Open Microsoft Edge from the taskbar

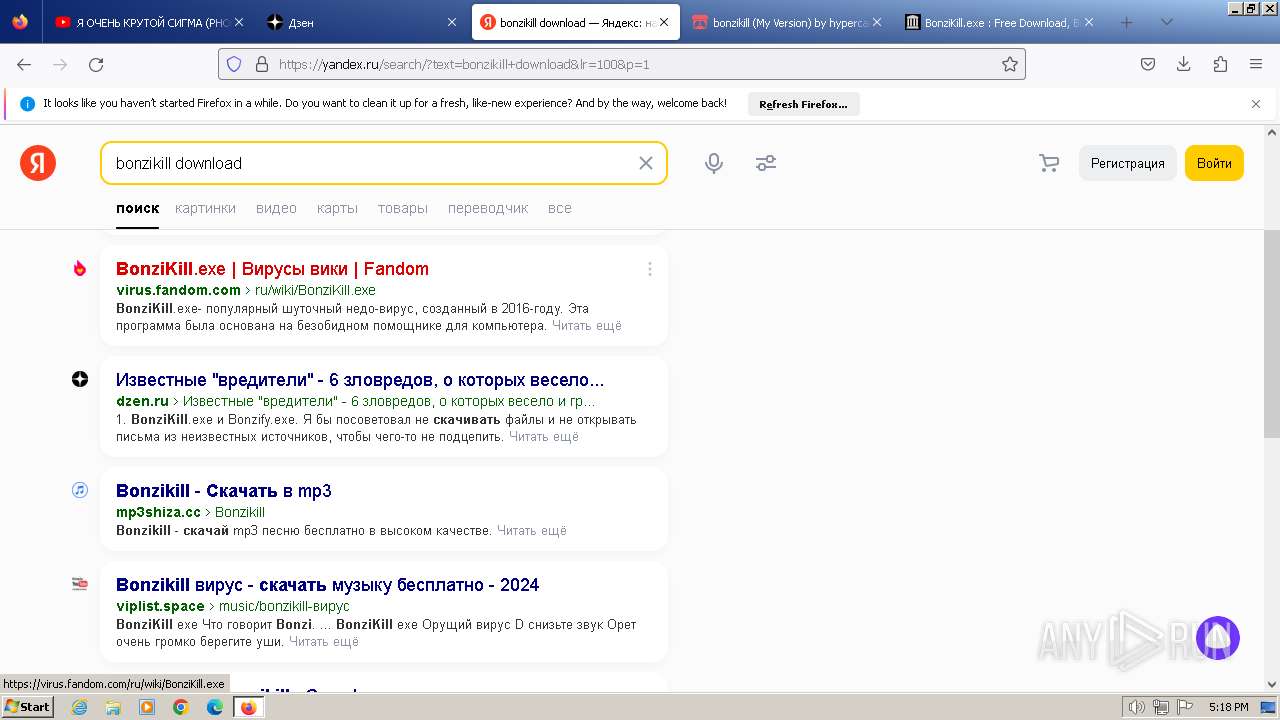[x=215, y=707]
